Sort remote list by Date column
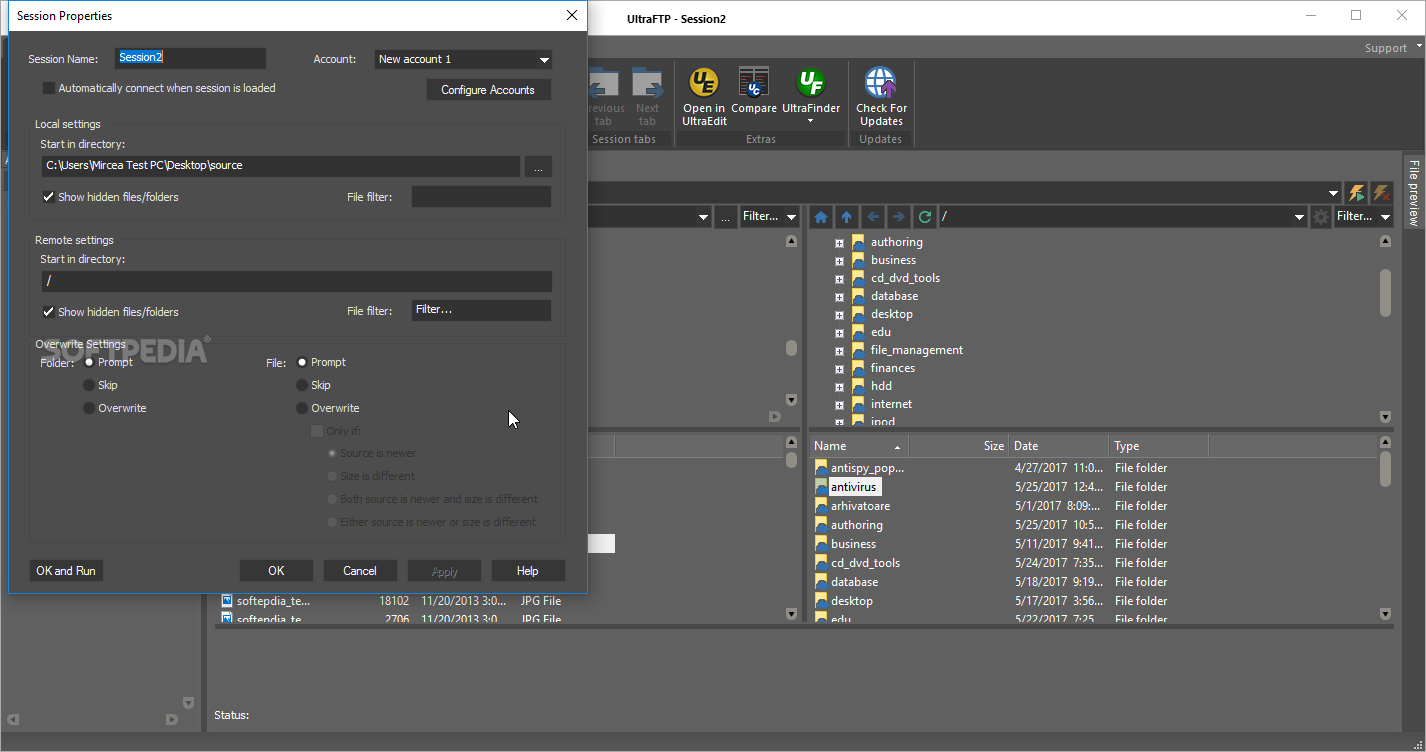The width and height of the screenshot is (1426, 752). (1059, 446)
